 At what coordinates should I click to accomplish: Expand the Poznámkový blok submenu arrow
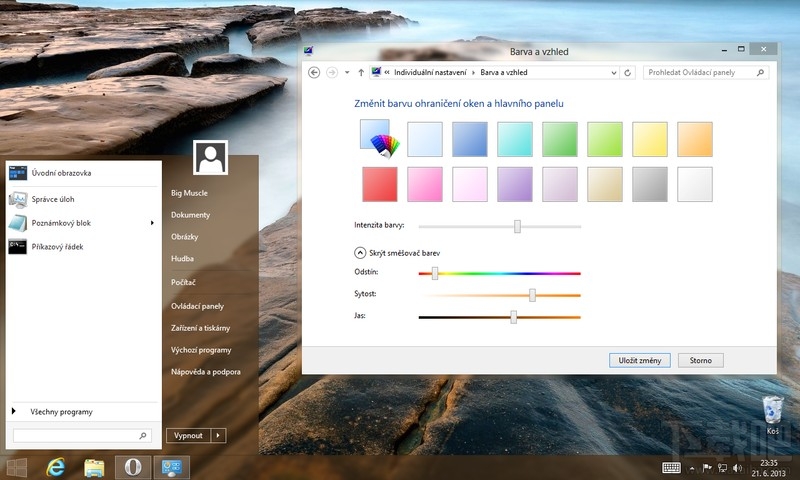[152, 223]
